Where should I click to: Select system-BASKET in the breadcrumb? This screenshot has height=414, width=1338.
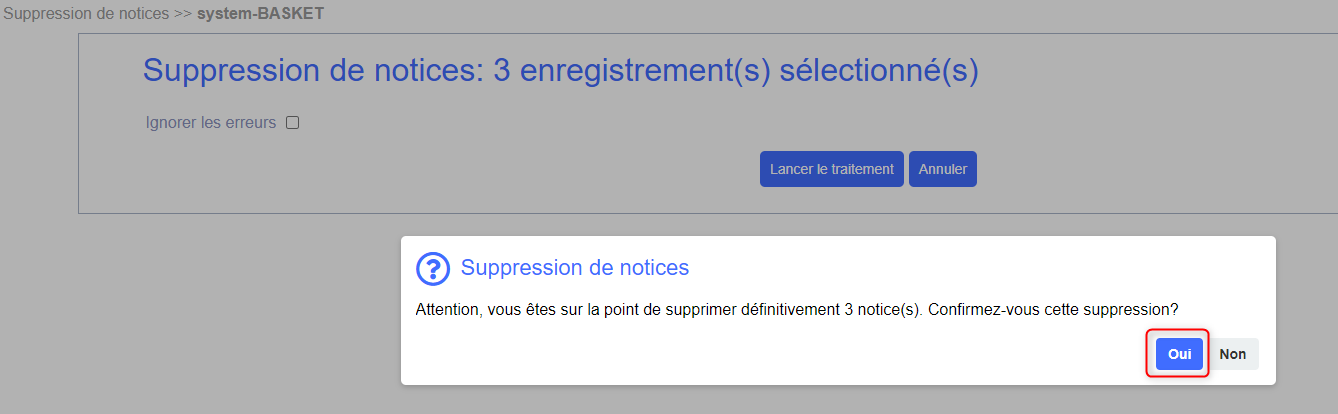(x=260, y=14)
